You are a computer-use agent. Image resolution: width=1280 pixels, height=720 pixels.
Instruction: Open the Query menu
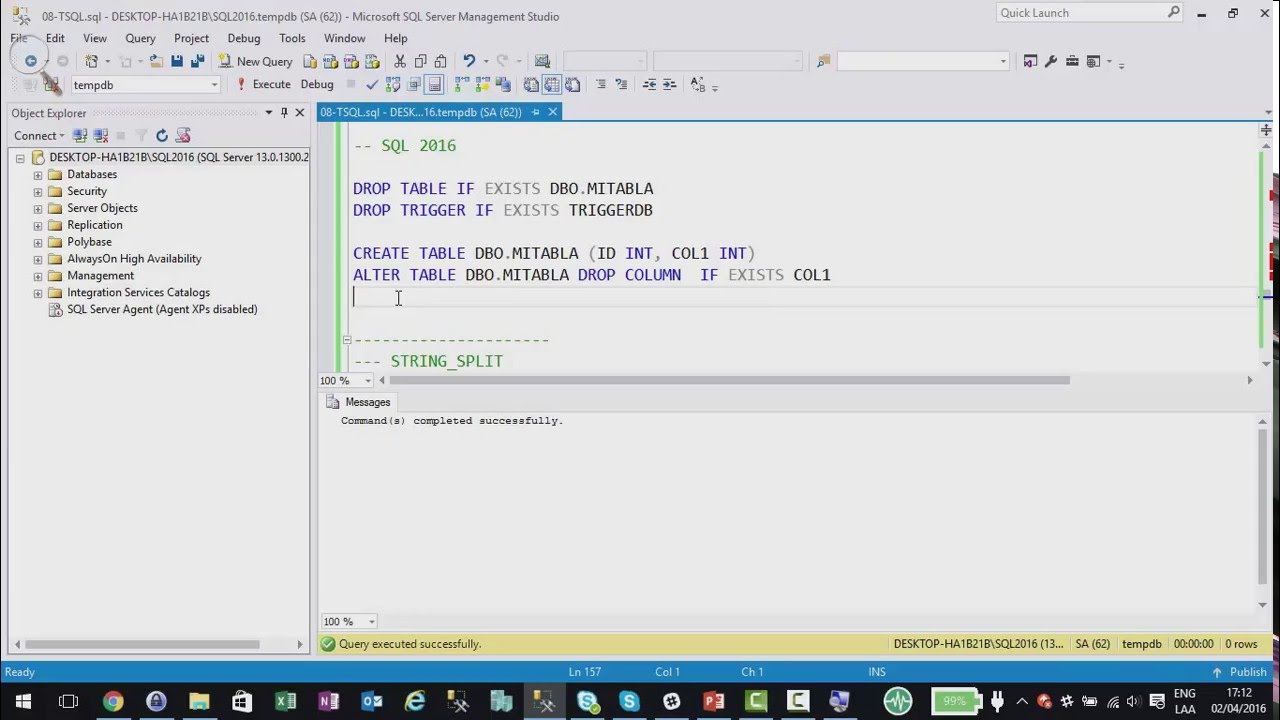click(140, 38)
